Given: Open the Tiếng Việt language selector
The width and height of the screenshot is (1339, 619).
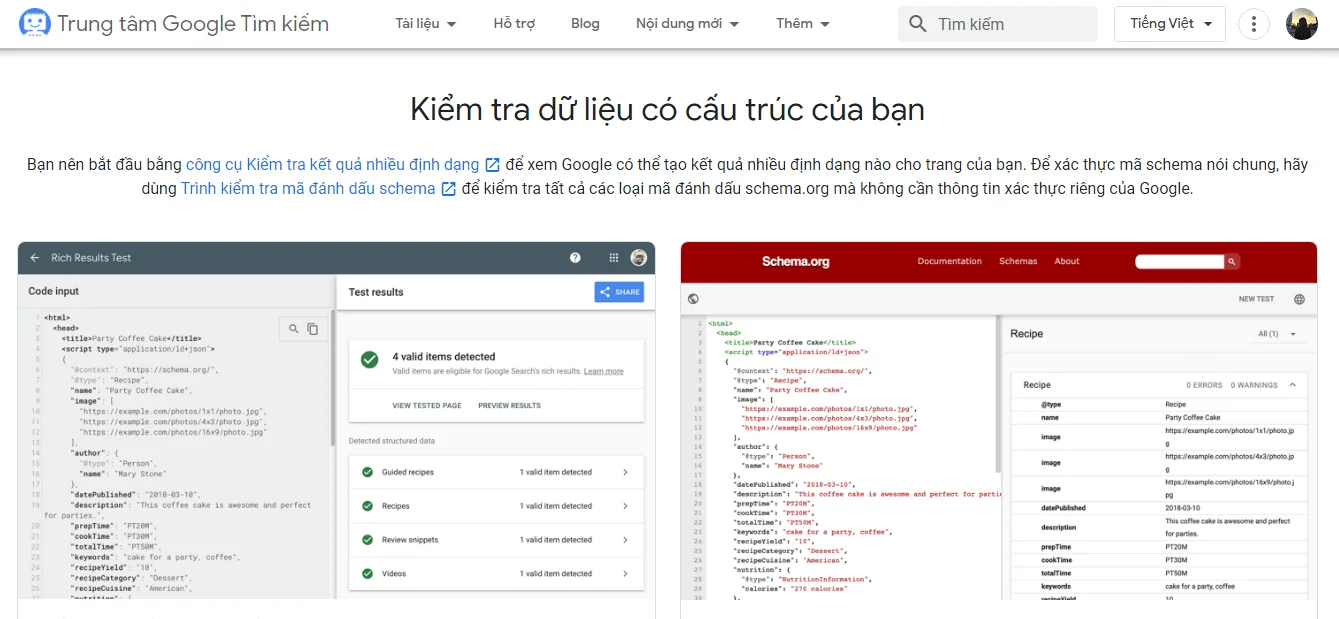Looking at the screenshot, I should coord(1169,24).
